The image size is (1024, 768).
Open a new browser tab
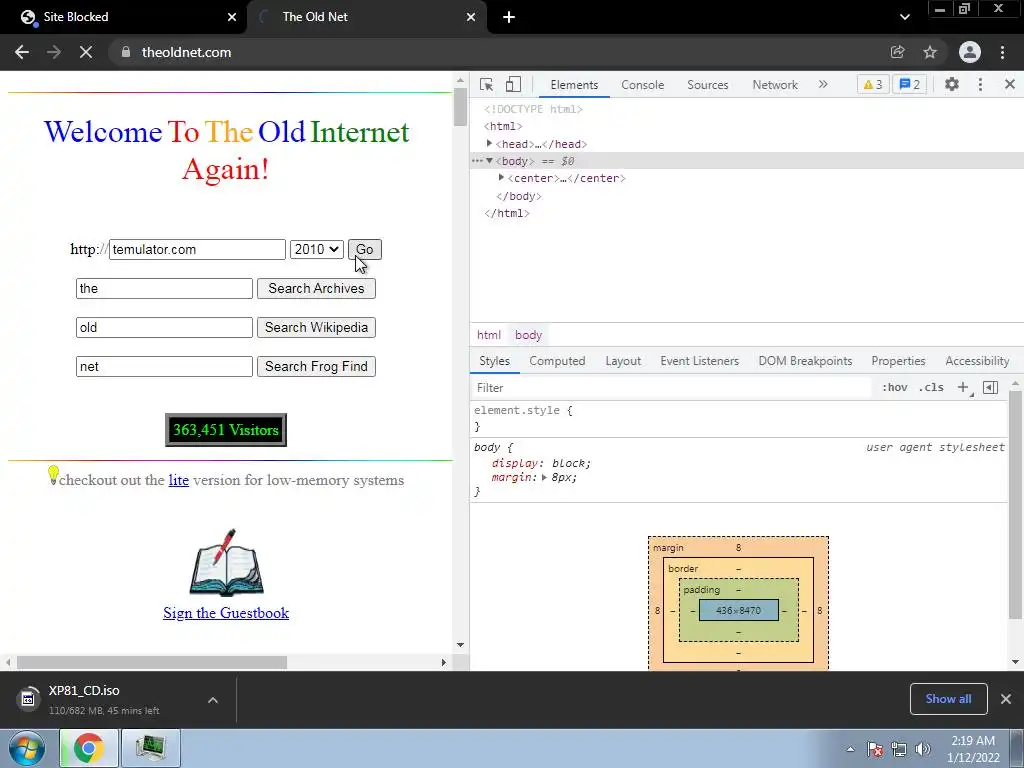[x=509, y=17]
